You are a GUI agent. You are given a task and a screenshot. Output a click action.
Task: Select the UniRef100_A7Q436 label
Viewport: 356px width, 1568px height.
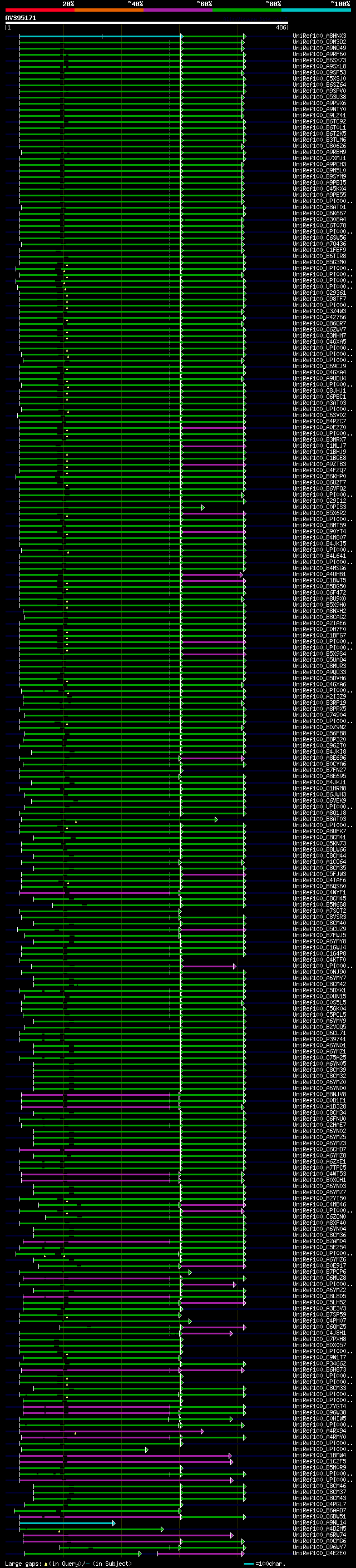coord(319,244)
